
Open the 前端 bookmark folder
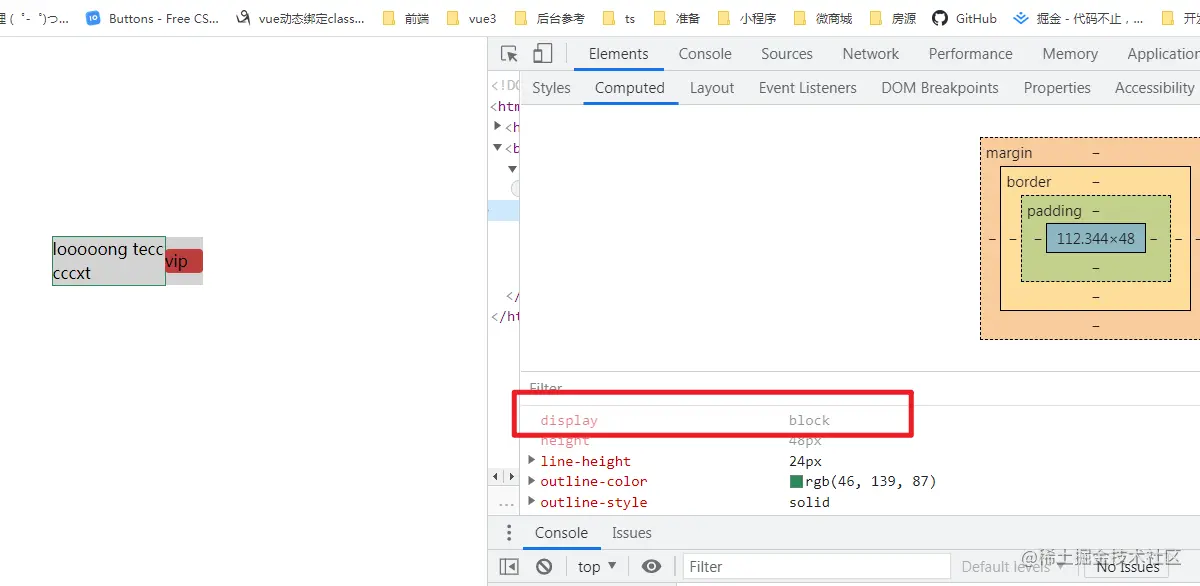tap(405, 18)
